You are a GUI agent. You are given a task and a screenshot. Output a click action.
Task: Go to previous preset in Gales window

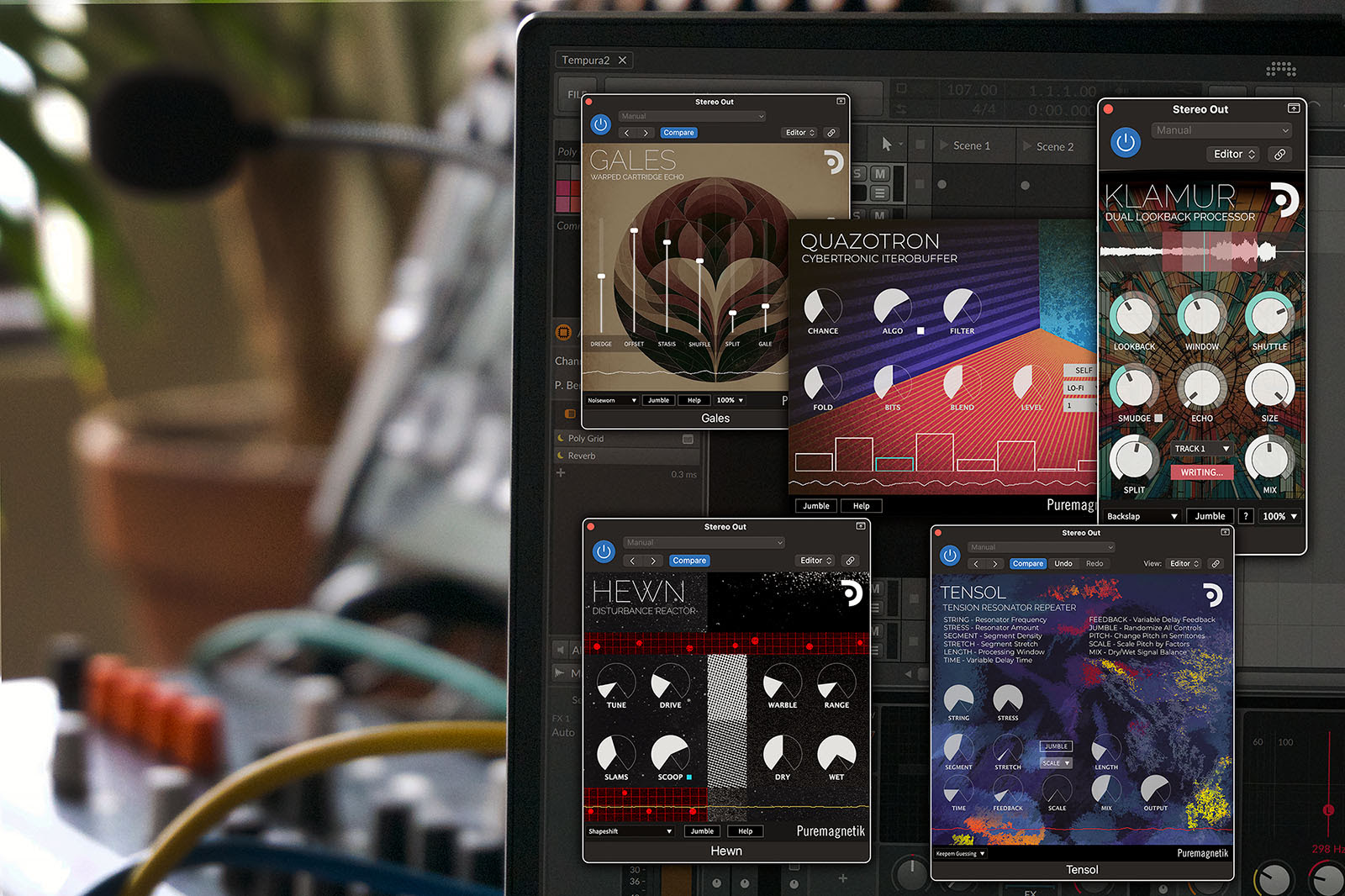point(627,133)
